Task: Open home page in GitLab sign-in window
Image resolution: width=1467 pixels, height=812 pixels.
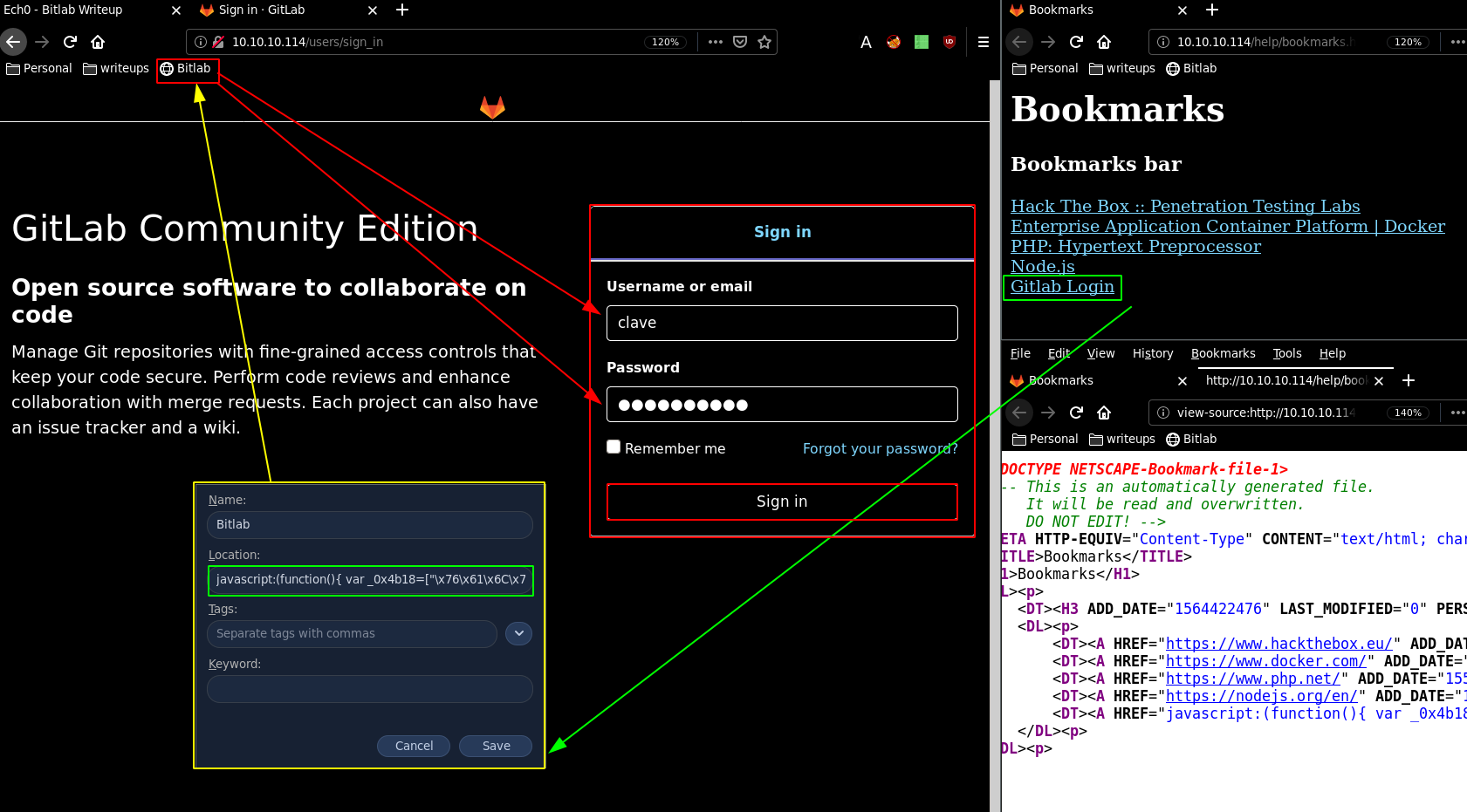Action: tap(98, 42)
